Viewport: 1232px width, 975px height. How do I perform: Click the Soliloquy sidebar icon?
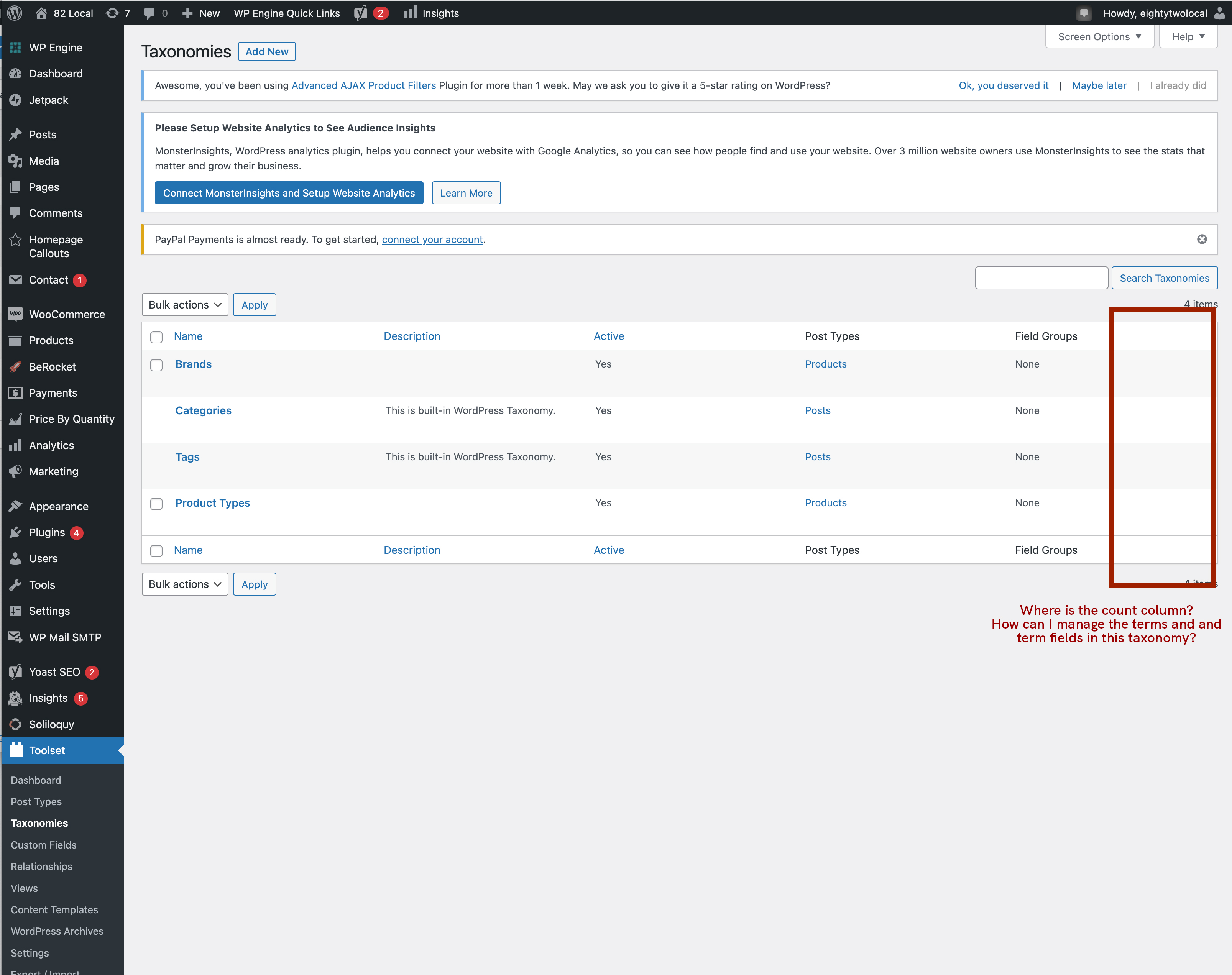click(15, 724)
